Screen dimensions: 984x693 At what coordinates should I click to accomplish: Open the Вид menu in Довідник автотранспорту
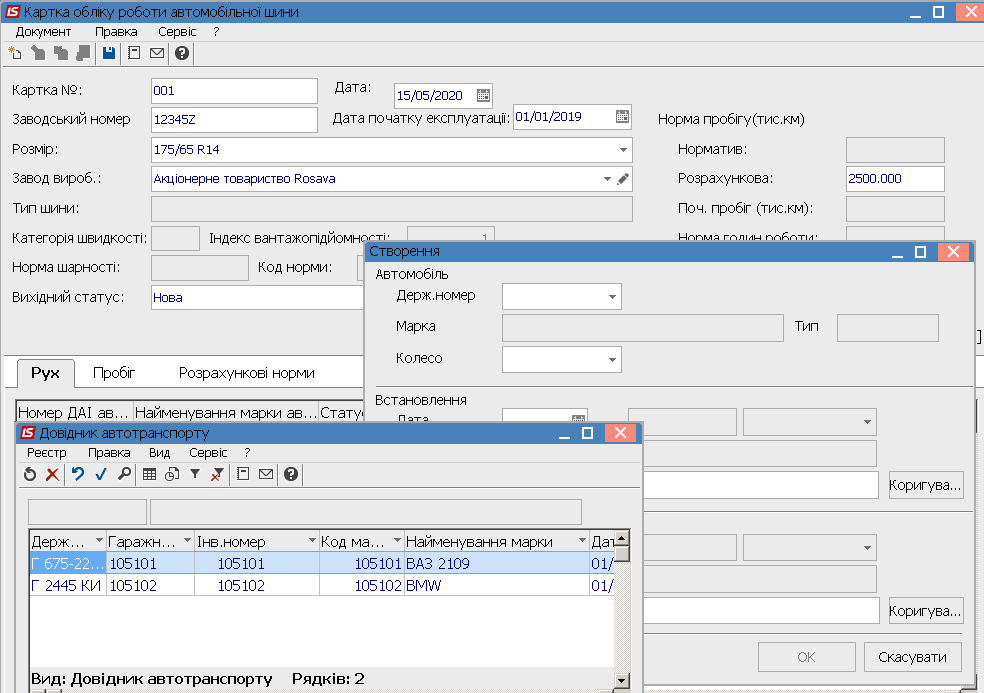pyautogui.click(x=159, y=453)
